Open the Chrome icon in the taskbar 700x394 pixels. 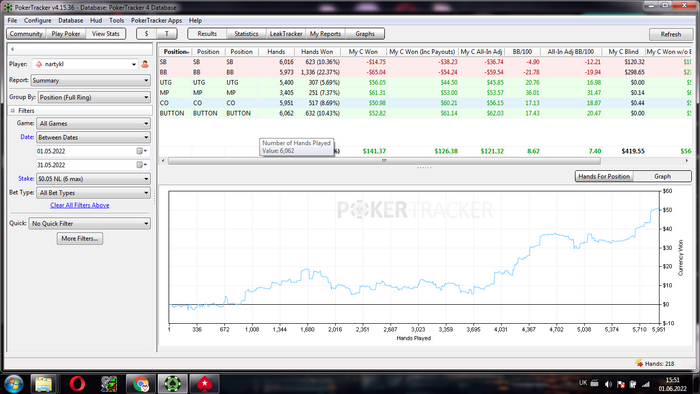(141, 384)
